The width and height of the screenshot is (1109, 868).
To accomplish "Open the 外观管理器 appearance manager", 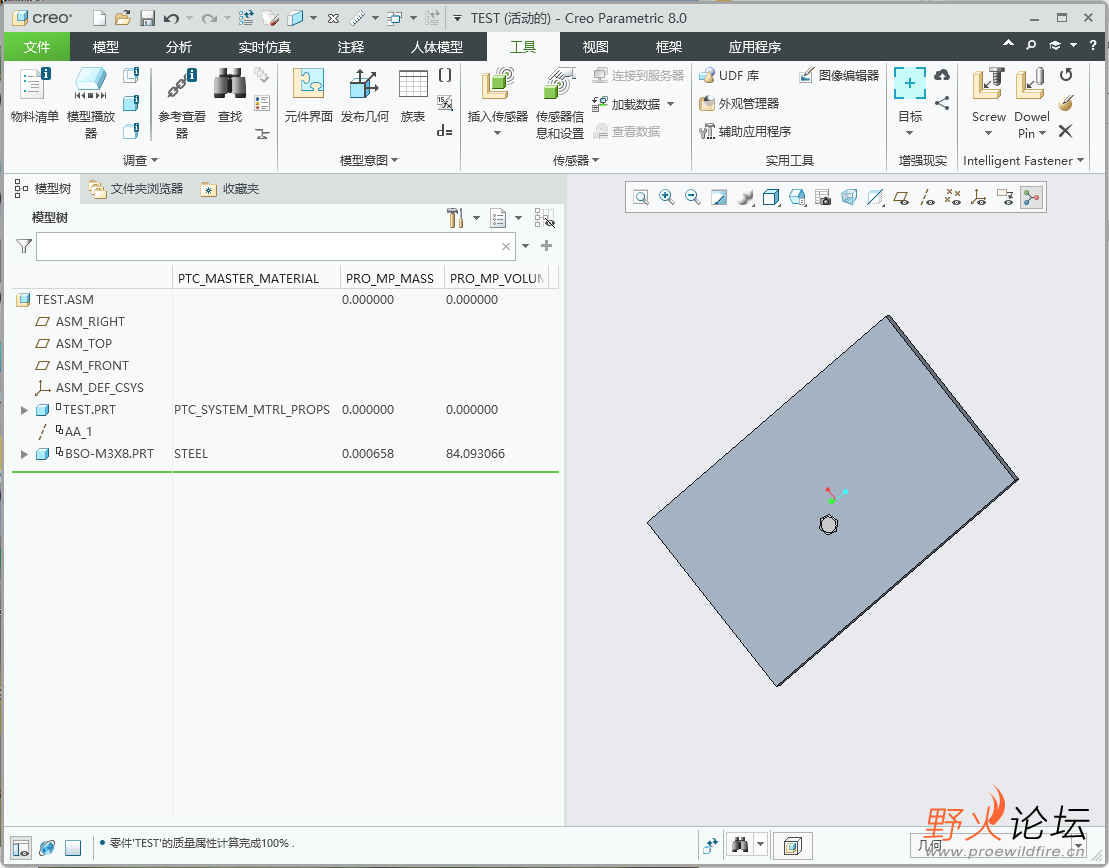I will 739,103.
